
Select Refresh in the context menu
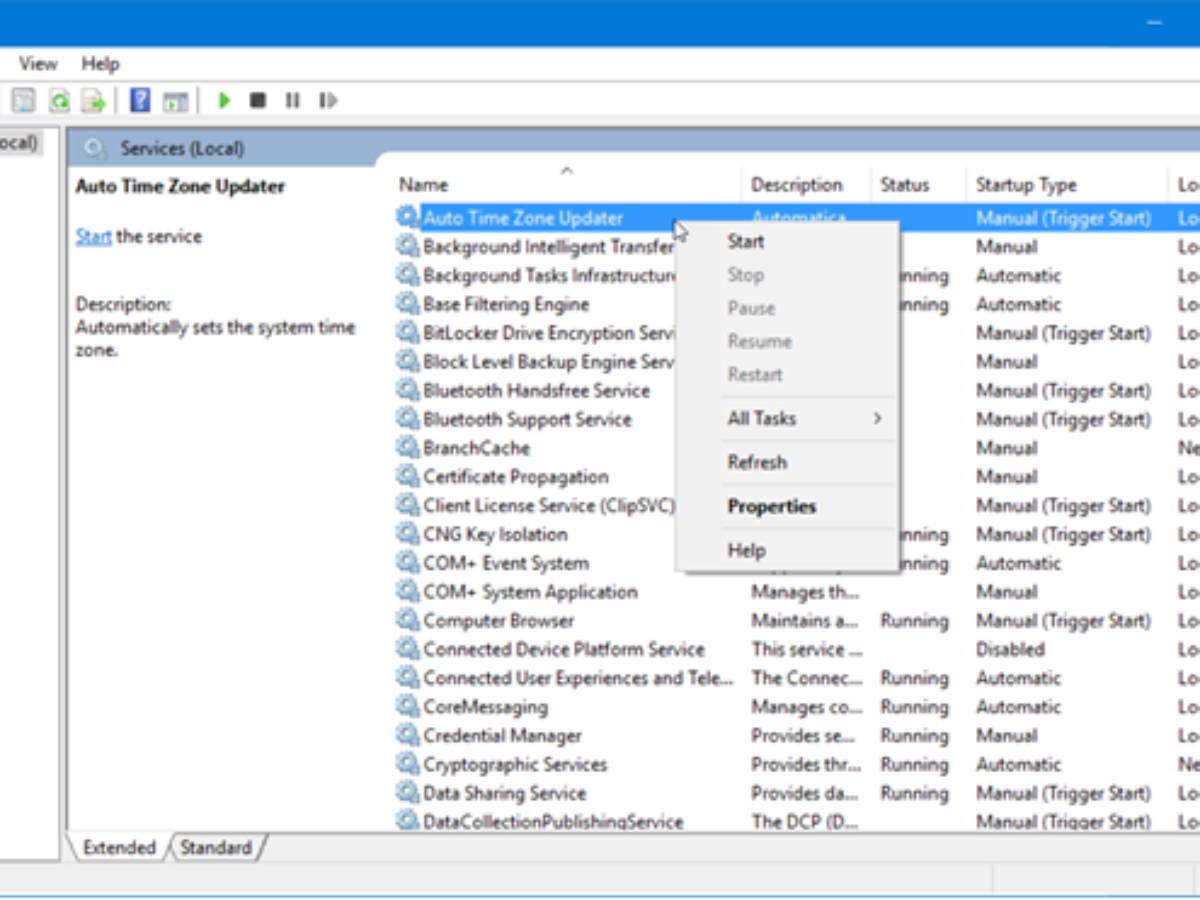tap(757, 462)
